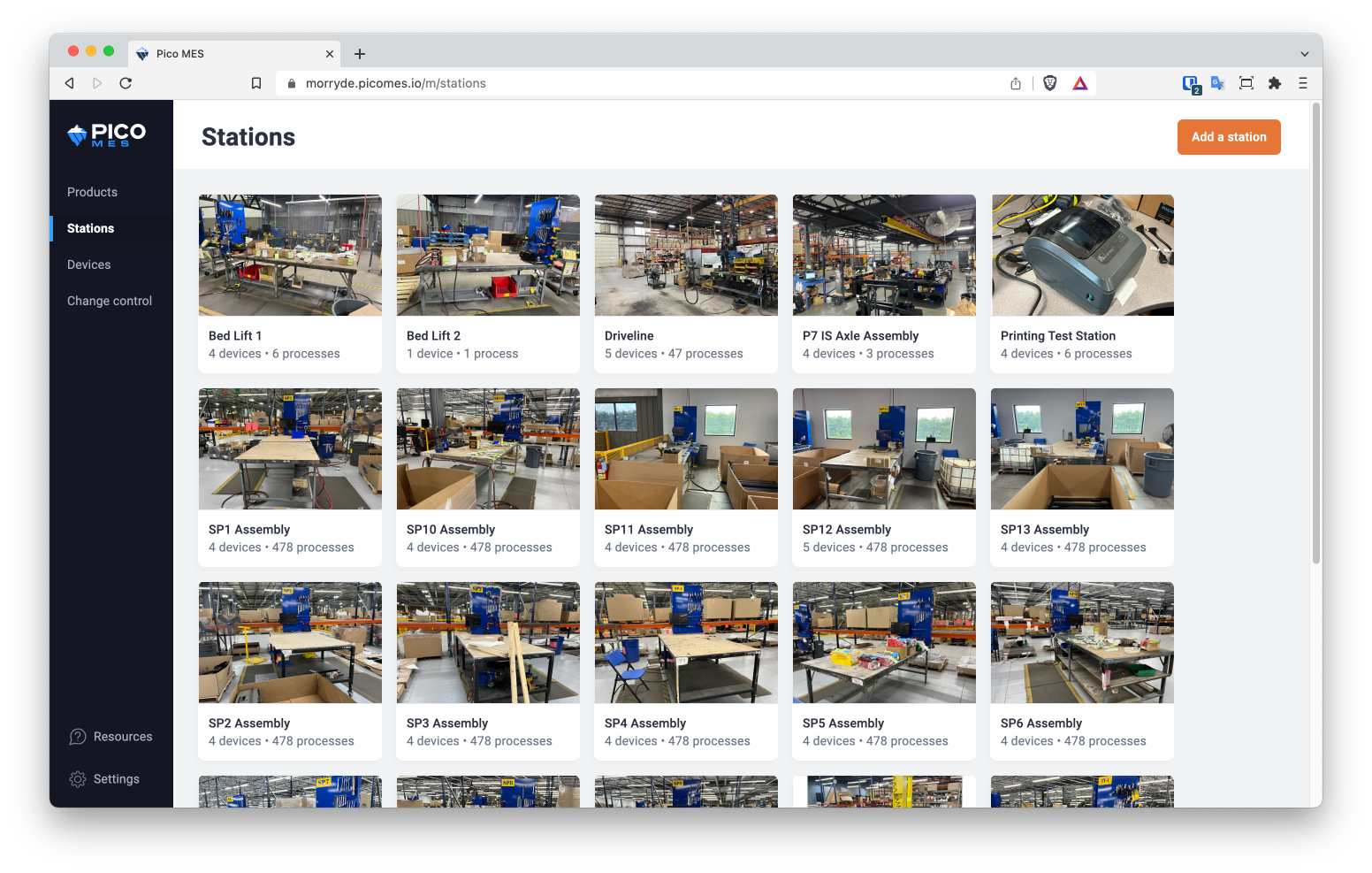The height and width of the screenshot is (873, 1372).
Task: Open a new browser tab
Action: click(x=360, y=54)
